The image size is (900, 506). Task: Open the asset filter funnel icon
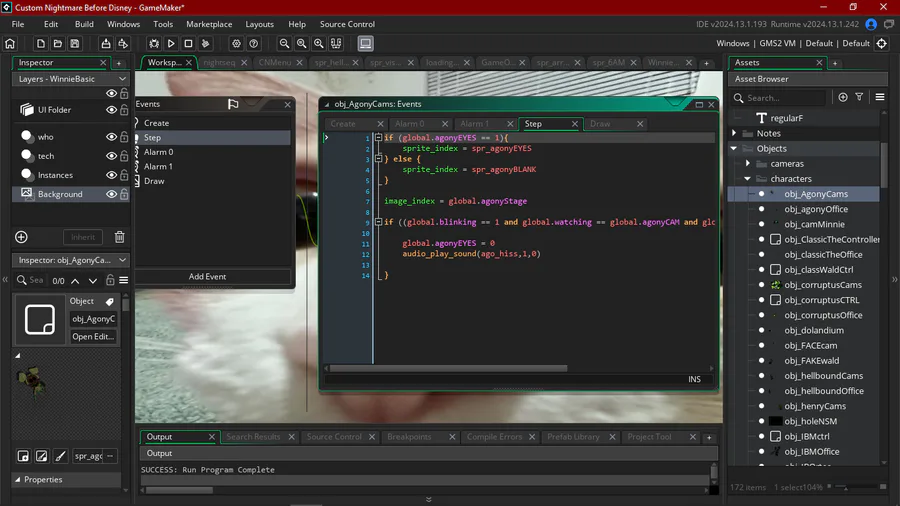tap(860, 97)
